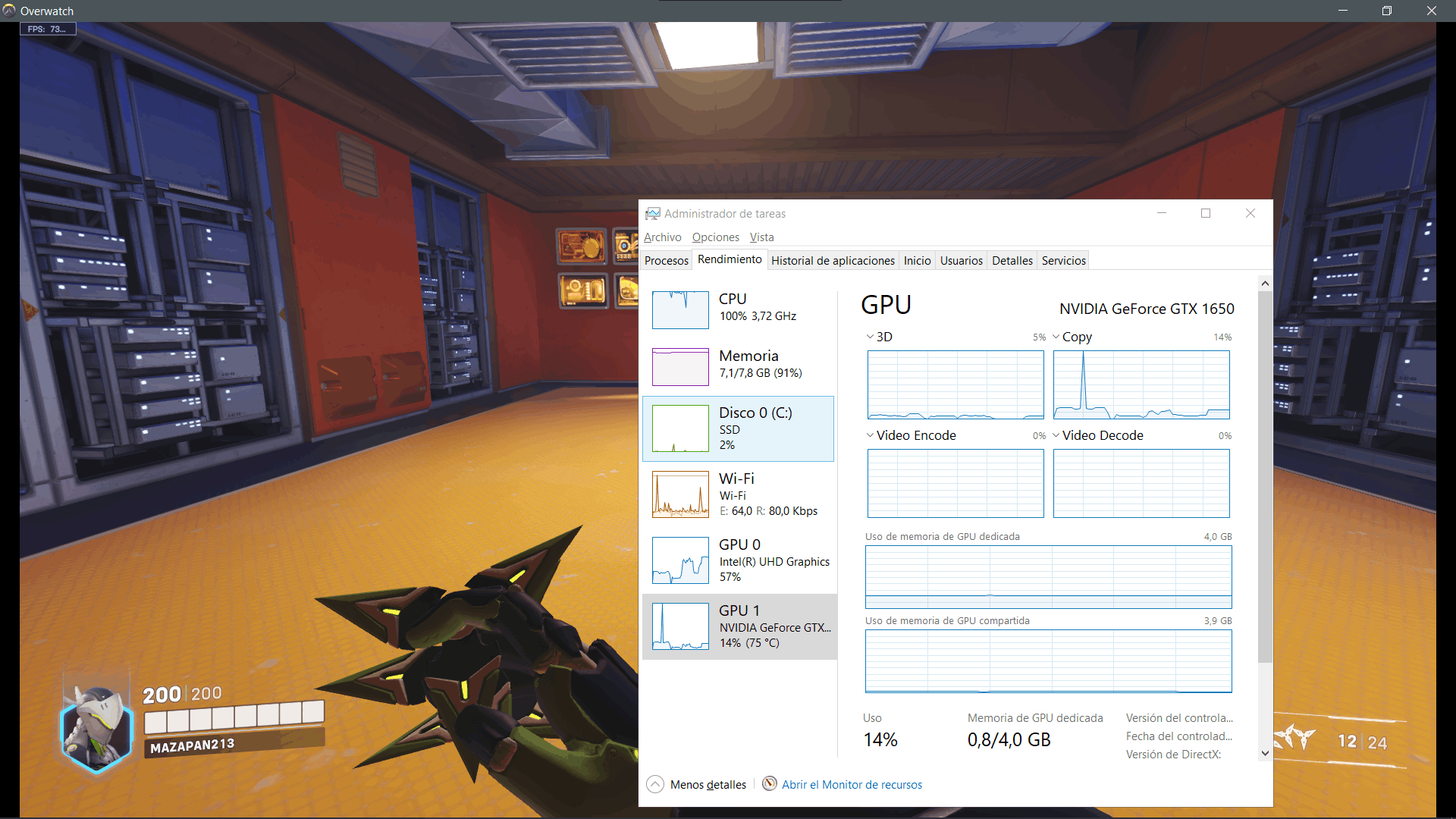The height and width of the screenshot is (819, 1456).
Task: Click the GPU panel scrollbar down arrow
Action: click(1264, 753)
